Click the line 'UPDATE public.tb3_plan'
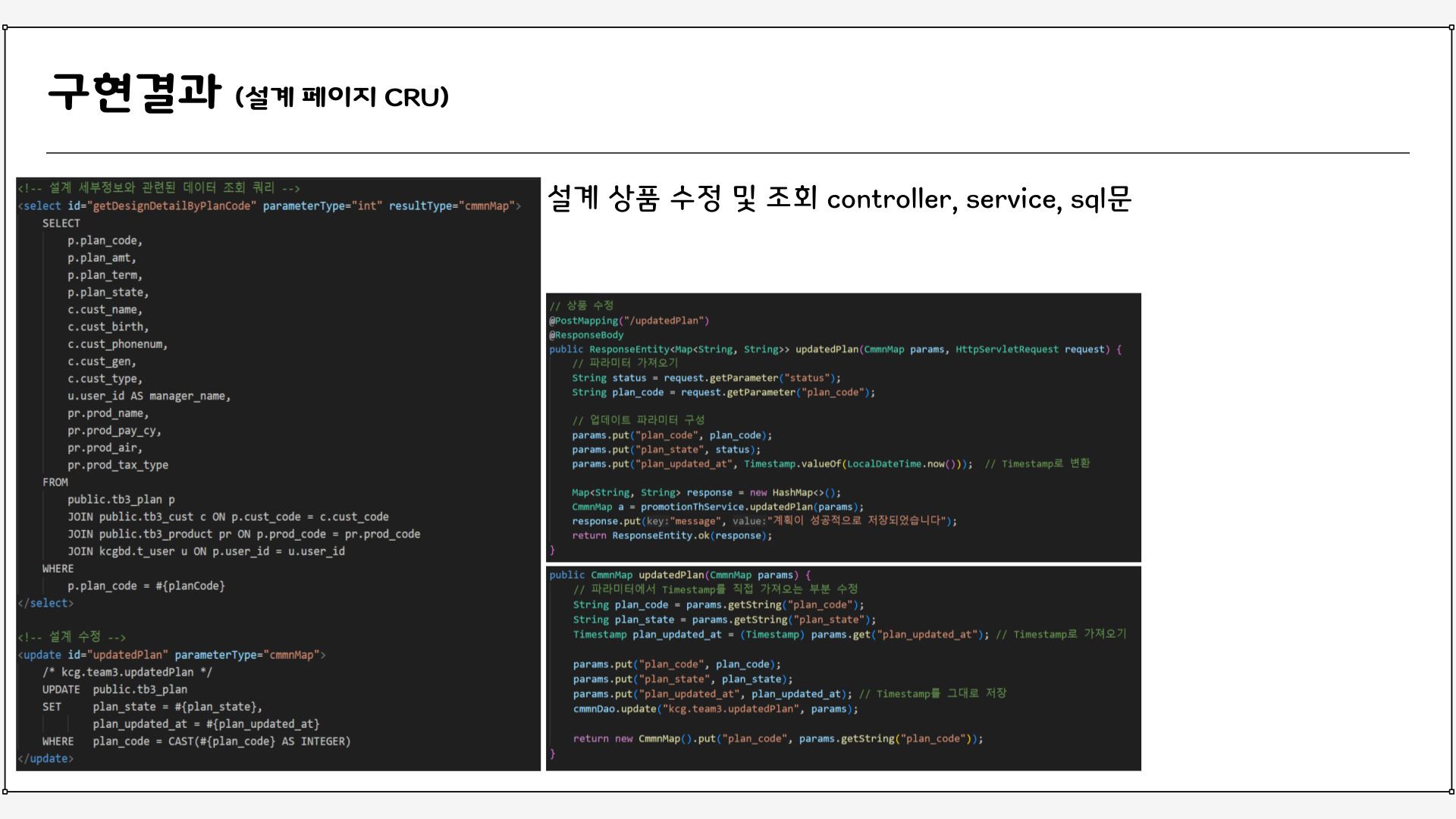The width and height of the screenshot is (1456, 819). pyautogui.click(x=115, y=689)
